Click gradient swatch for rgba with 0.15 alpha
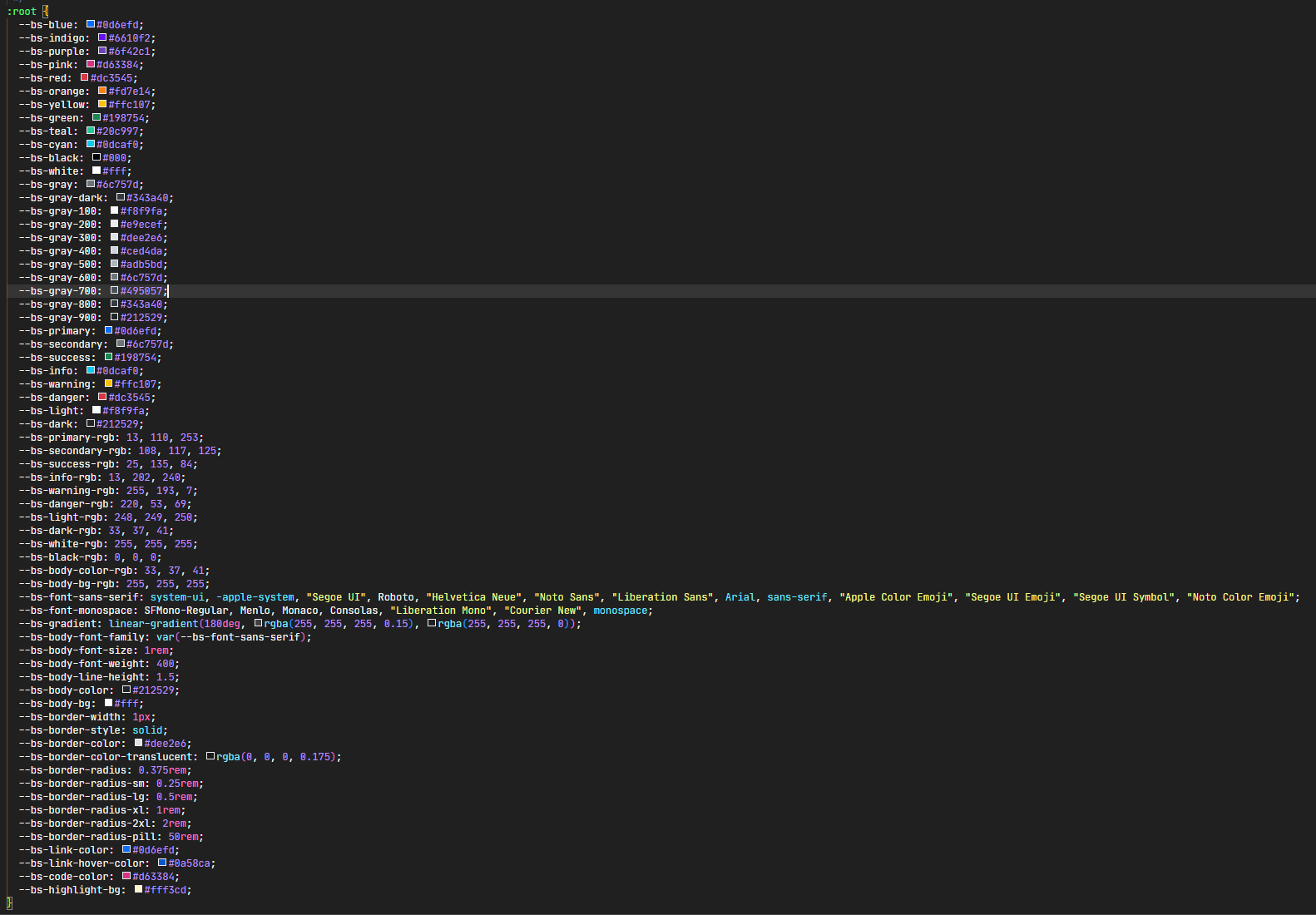This screenshot has height=915, width=1316. tap(259, 623)
